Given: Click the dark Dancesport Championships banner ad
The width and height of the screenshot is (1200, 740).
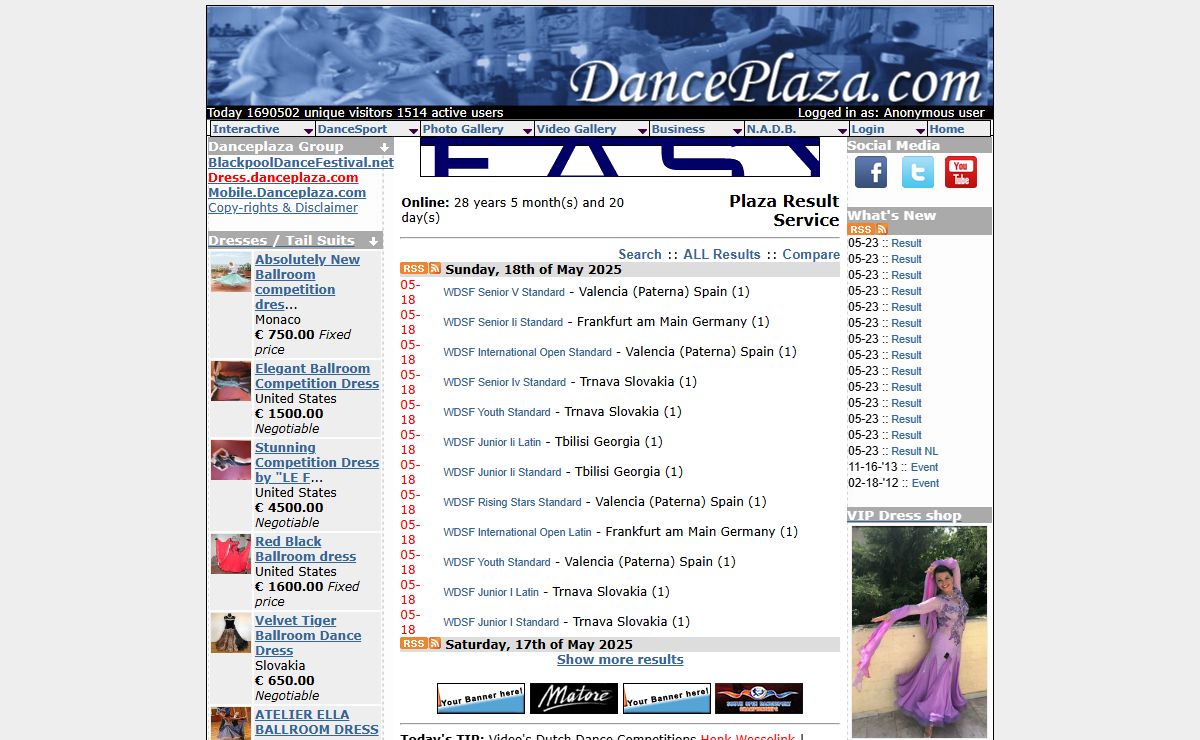Looking at the screenshot, I should click(759, 698).
